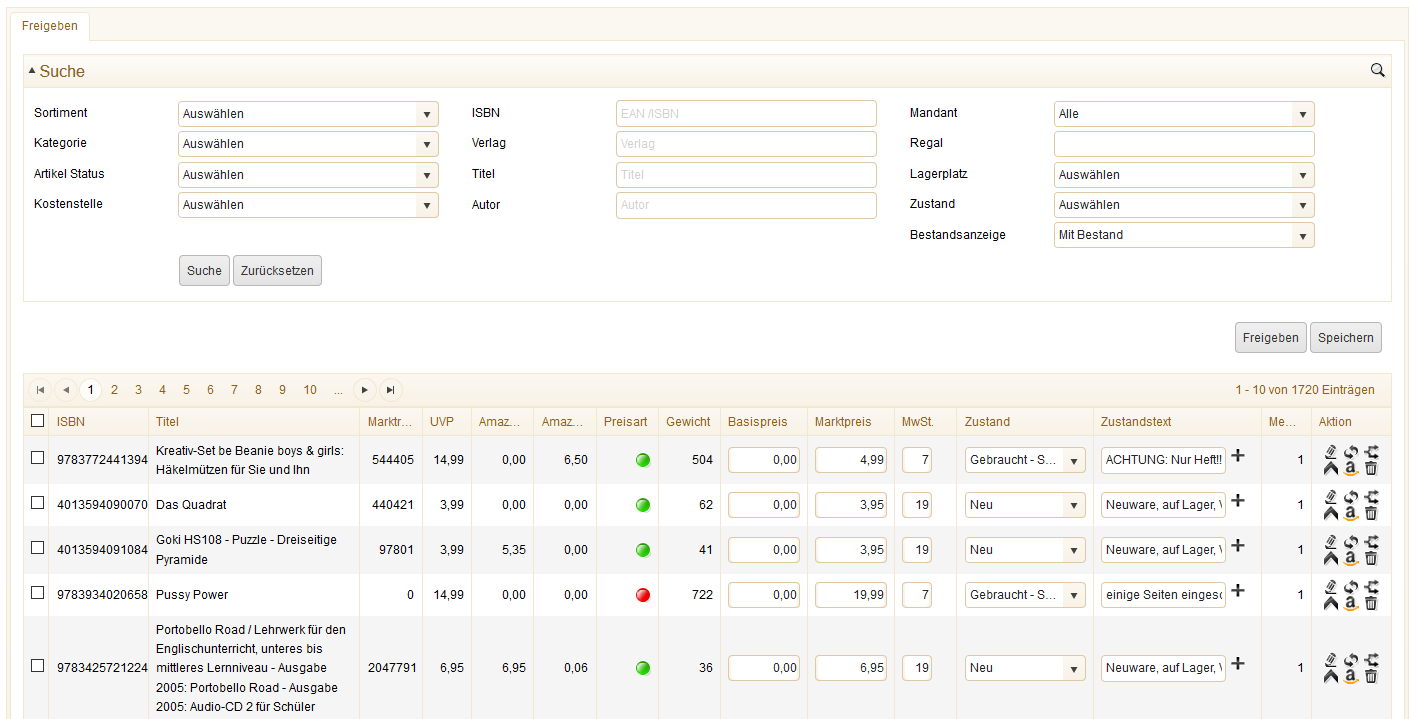Go to next page with pagination arrow

[365, 390]
